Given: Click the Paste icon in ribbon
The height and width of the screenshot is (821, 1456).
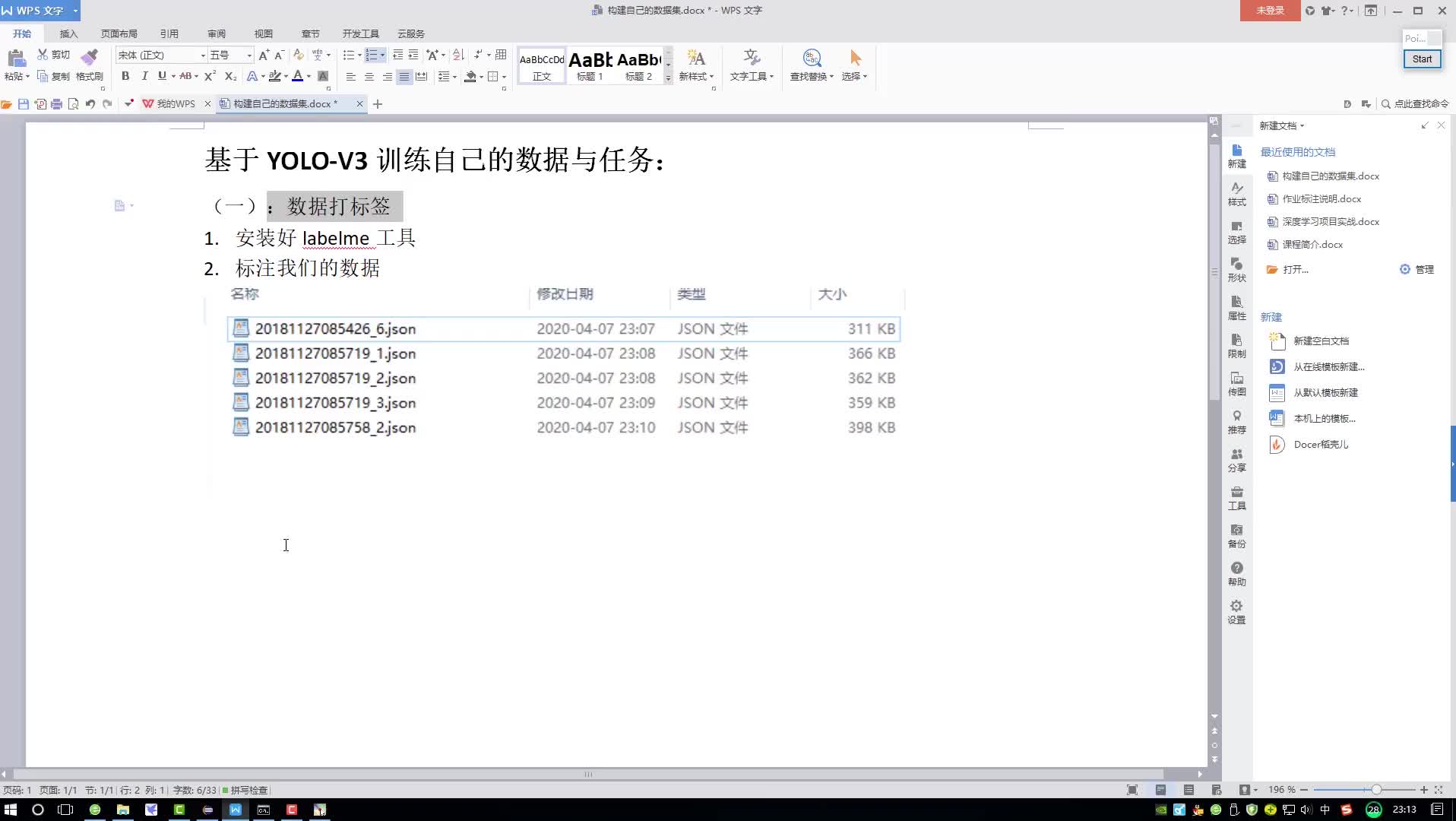Looking at the screenshot, I should click(16, 59).
